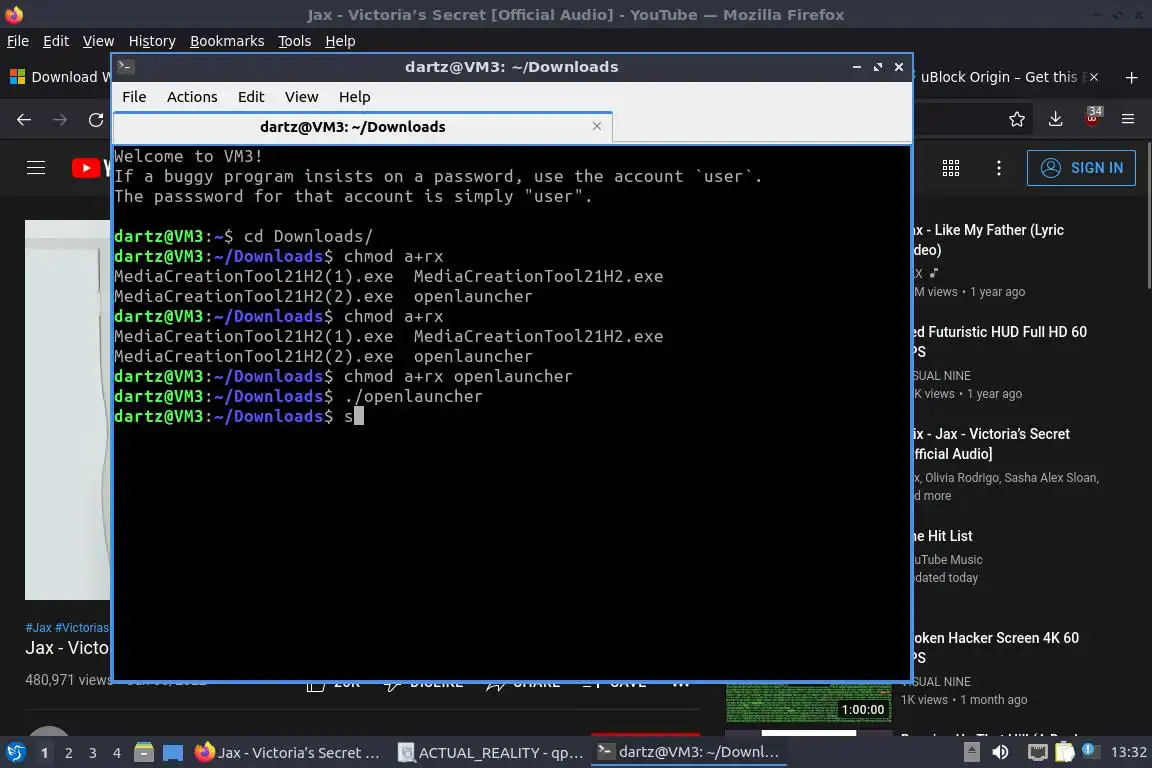This screenshot has height=768, width=1152.
Task: Open volume control in system tray
Action: 1001,752
